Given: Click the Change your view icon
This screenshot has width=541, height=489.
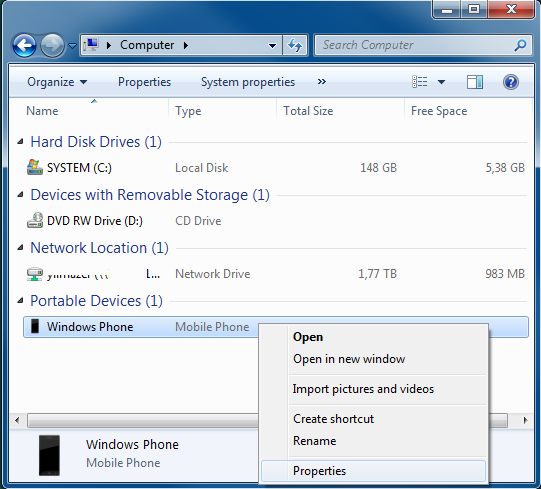Looking at the screenshot, I should 420,82.
